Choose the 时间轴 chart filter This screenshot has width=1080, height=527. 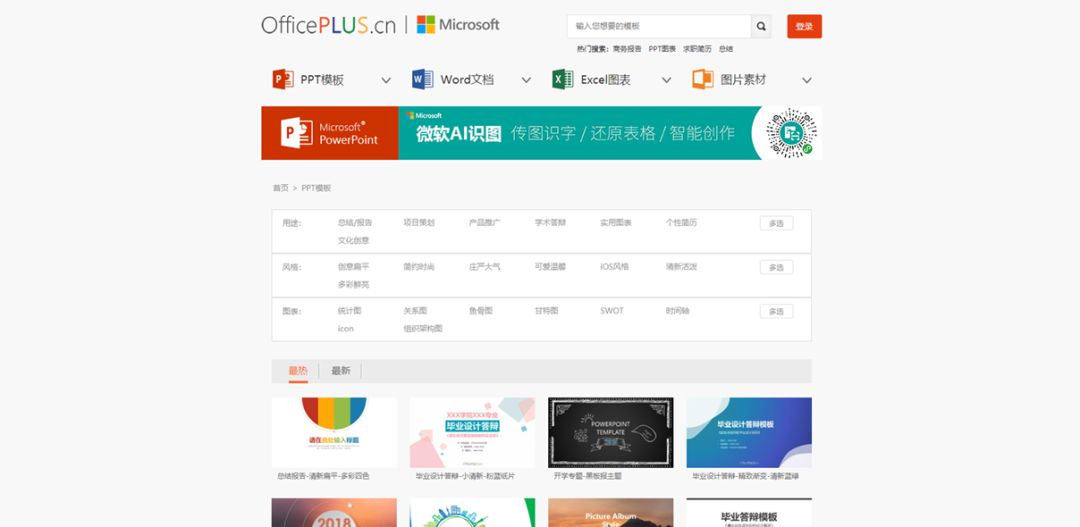[x=677, y=311]
